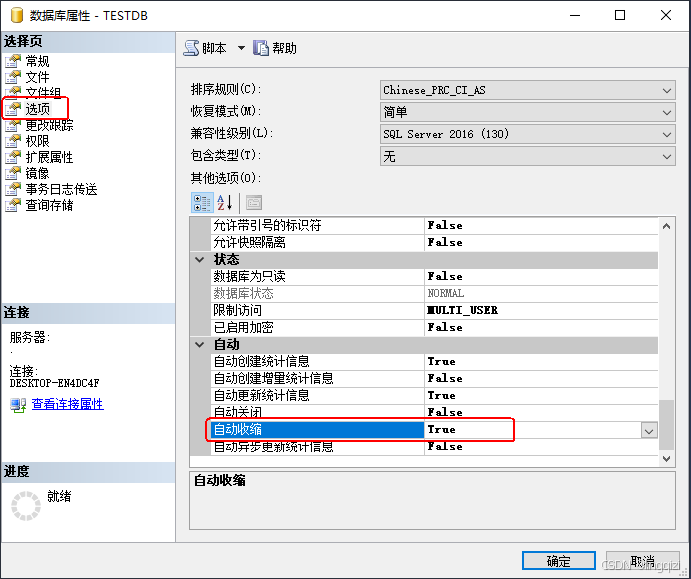691x579 pixels.
Task: Open the 镜像 page
Action: pos(37,173)
